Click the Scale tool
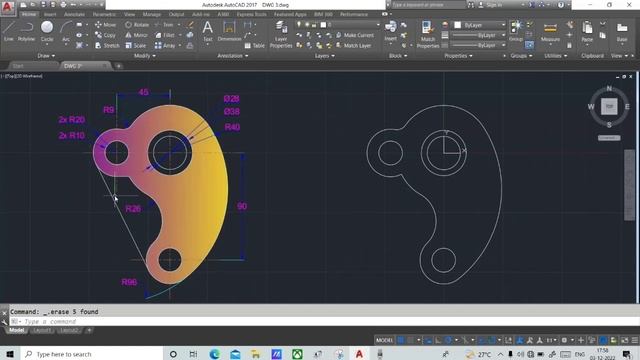The width and height of the screenshot is (640, 360). point(136,46)
